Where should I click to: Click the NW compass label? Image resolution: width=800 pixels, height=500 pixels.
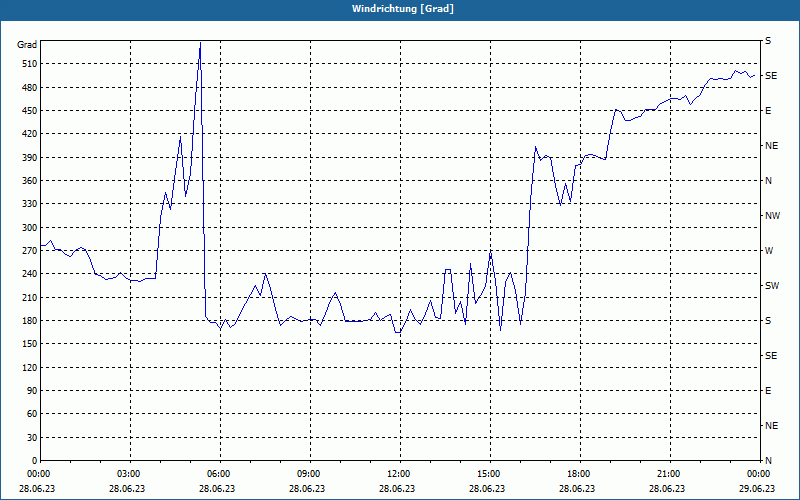(x=772, y=216)
